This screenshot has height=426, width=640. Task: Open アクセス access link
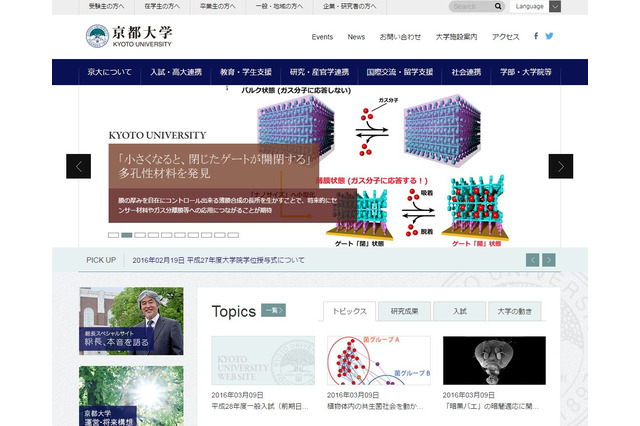pyautogui.click(x=506, y=37)
